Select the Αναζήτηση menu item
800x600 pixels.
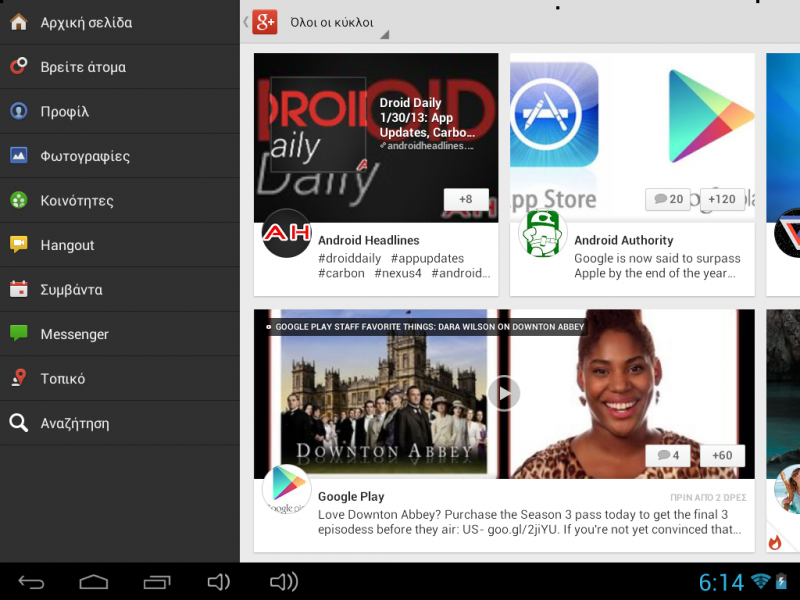(119, 423)
